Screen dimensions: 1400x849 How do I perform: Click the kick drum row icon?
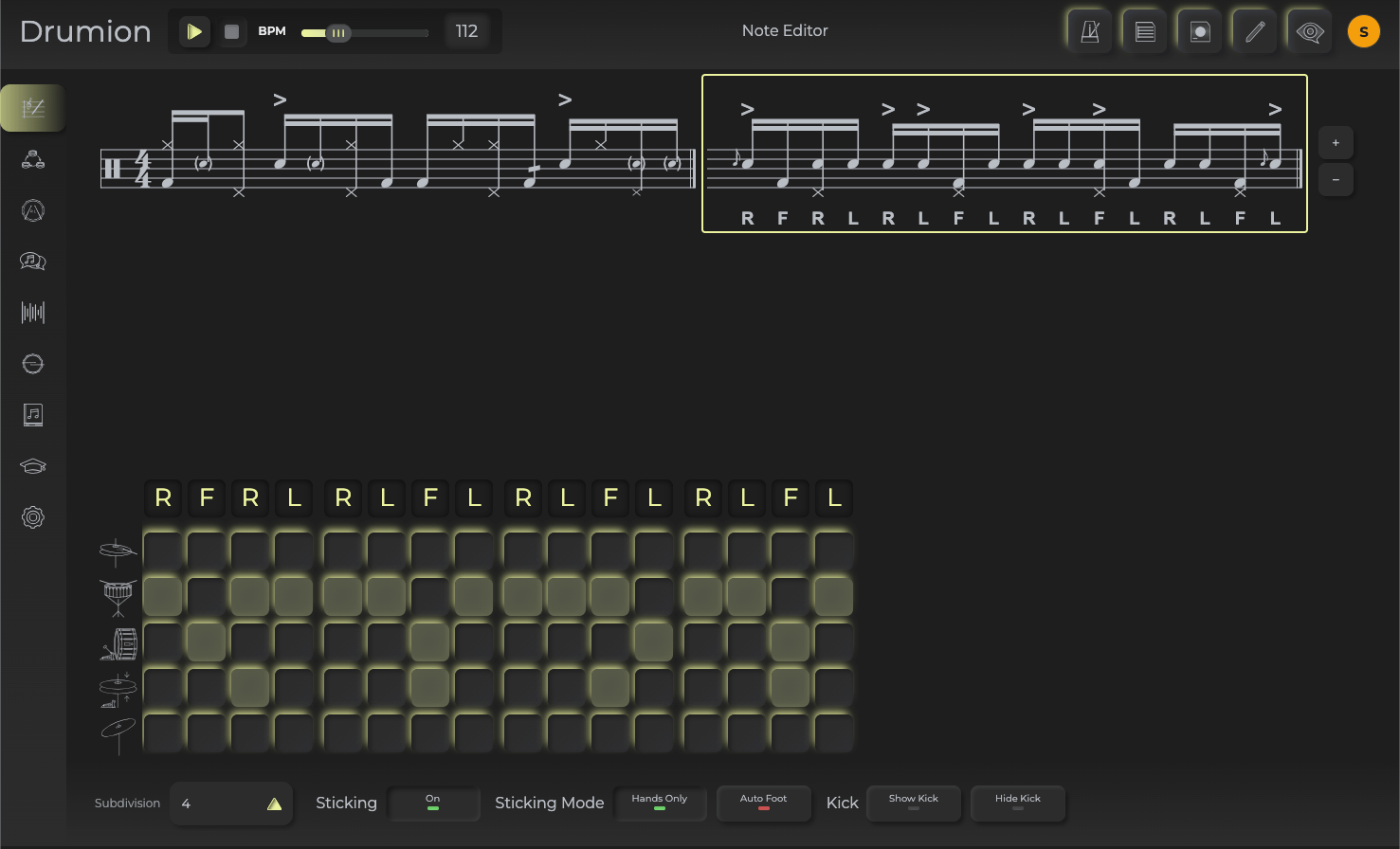coord(118,643)
